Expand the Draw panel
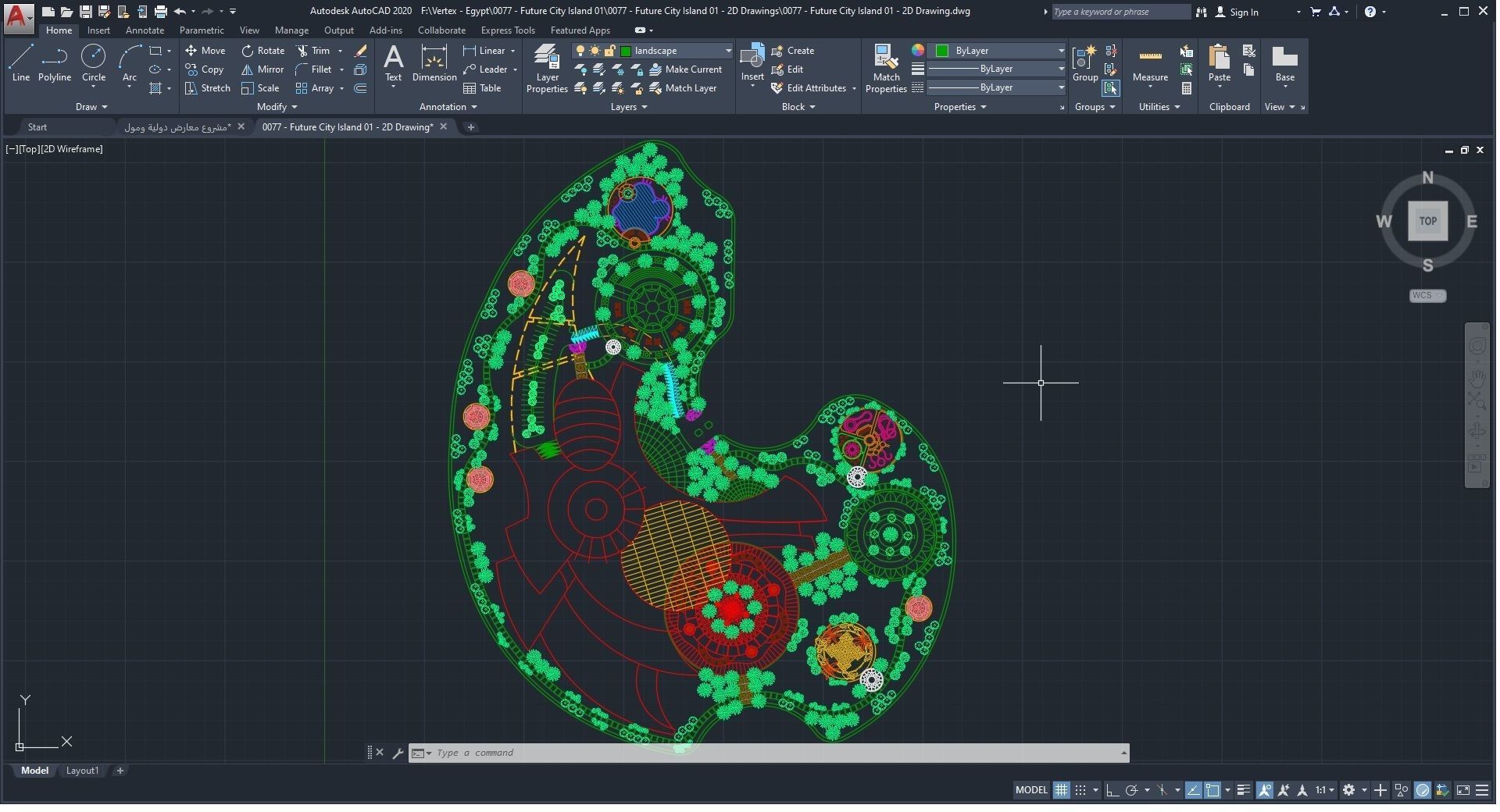This screenshot has height=812, width=1500. [x=92, y=107]
